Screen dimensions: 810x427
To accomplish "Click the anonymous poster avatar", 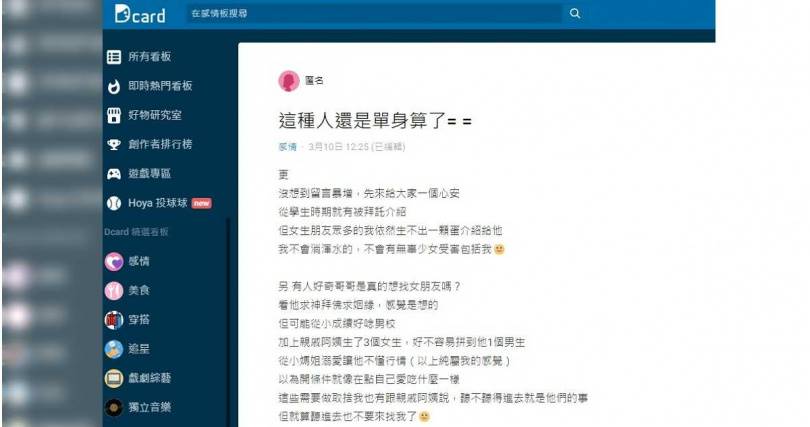I will [x=289, y=81].
